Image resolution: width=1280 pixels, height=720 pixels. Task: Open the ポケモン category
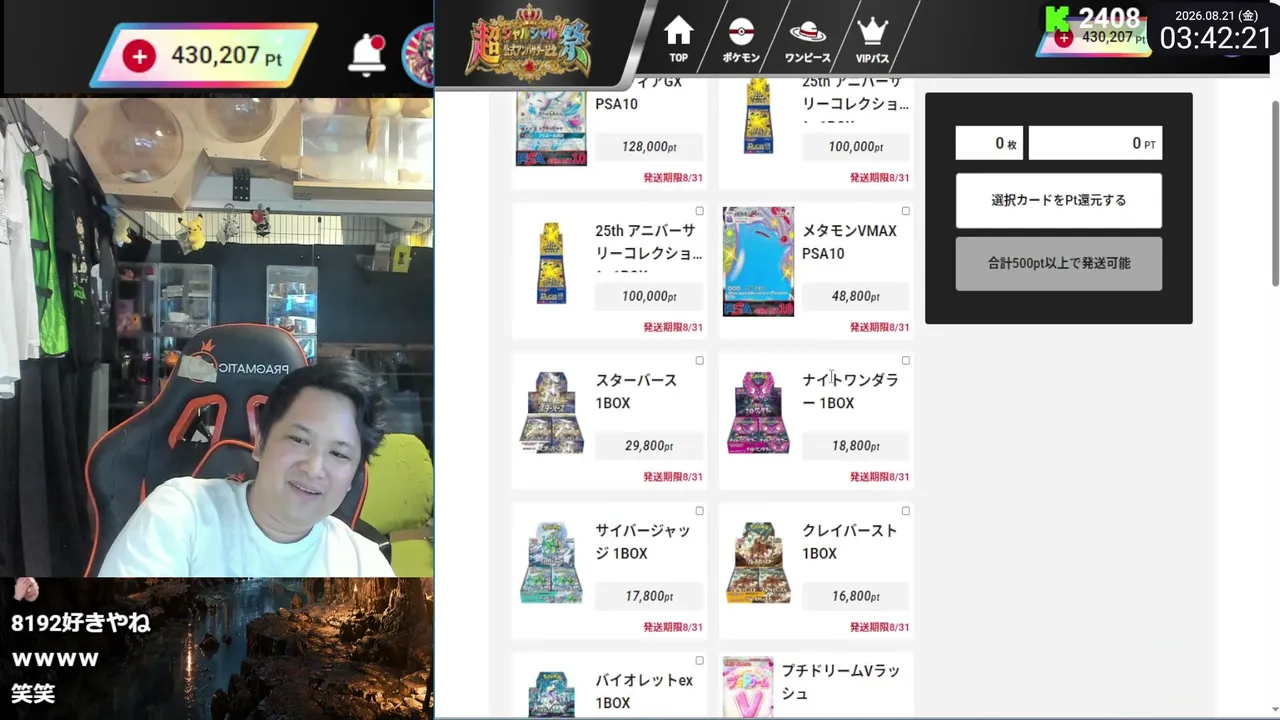(x=741, y=41)
